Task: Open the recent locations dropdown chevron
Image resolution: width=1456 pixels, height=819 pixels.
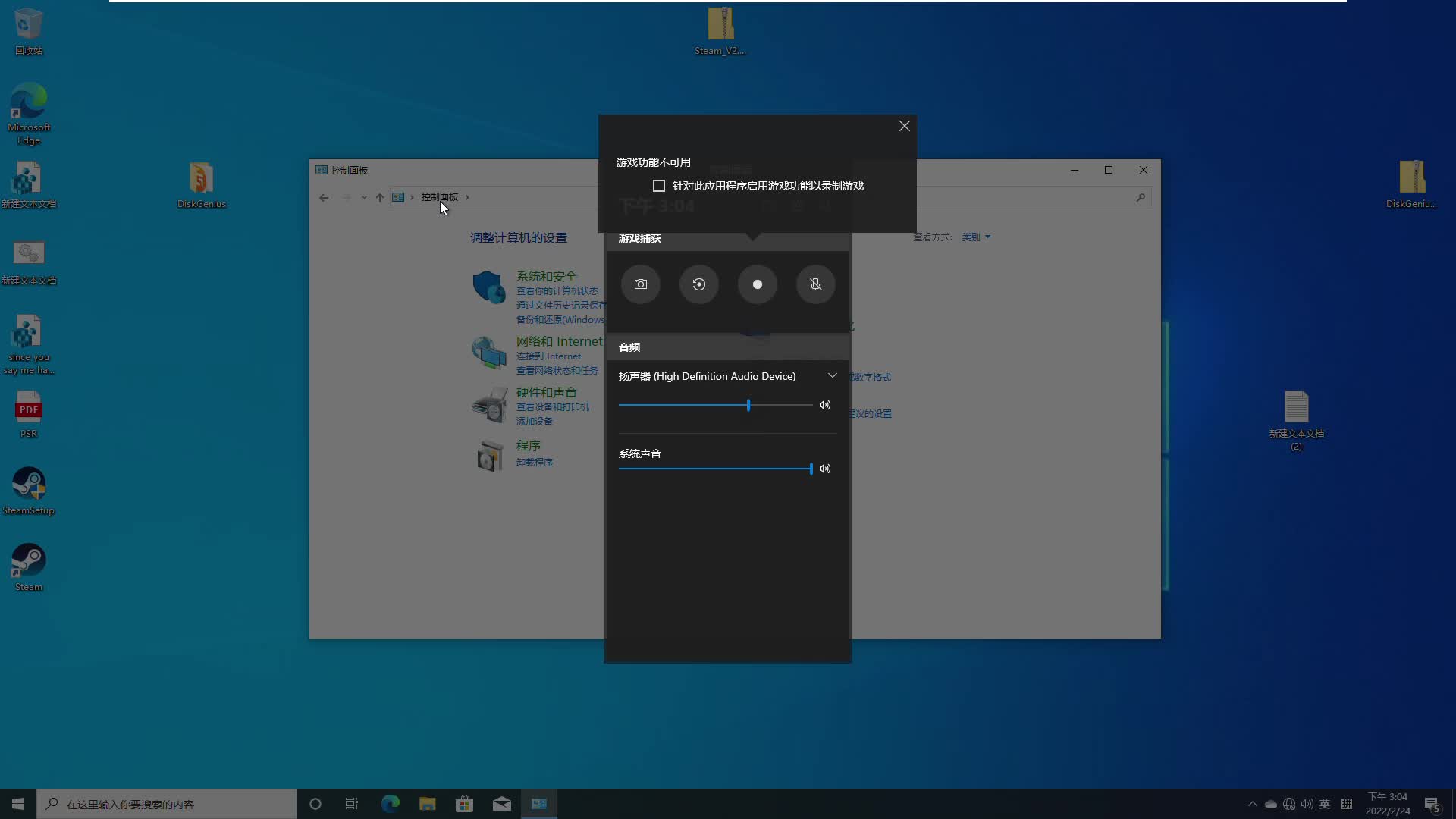Action: coord(364,197)
